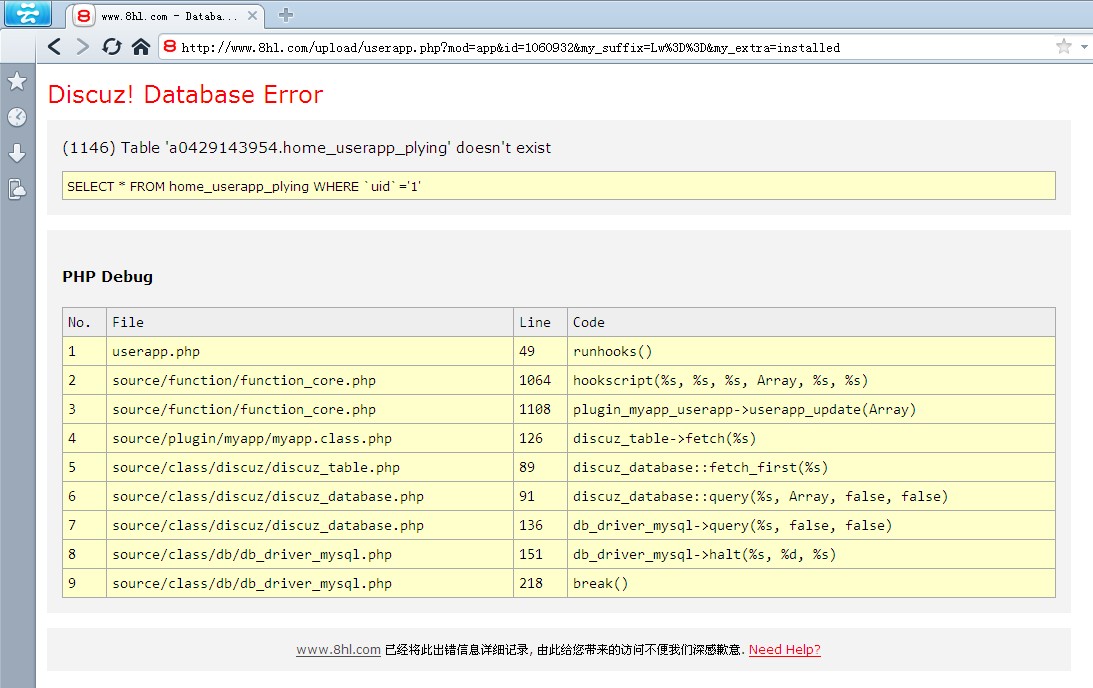Bookmark this page with the address bar star
The image size is (1093, 688).
coord(1063,47)
